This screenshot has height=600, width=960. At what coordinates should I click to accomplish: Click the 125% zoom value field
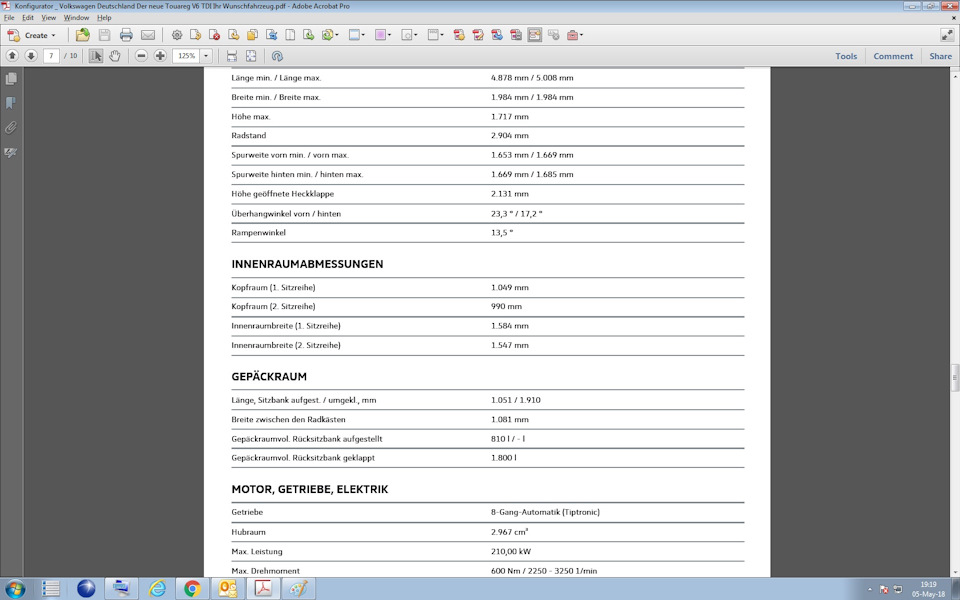pyautogui.click(x=186, y=56)
